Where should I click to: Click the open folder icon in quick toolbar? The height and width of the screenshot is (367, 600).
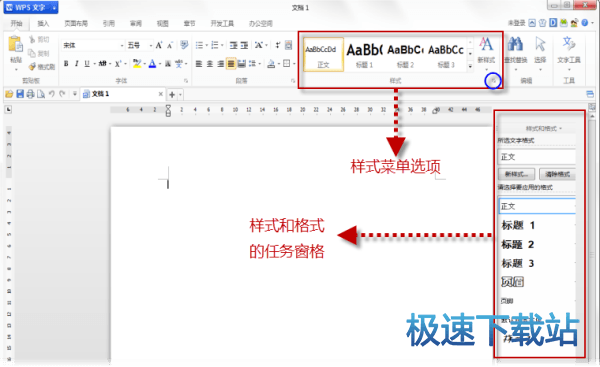pos(9,94)
